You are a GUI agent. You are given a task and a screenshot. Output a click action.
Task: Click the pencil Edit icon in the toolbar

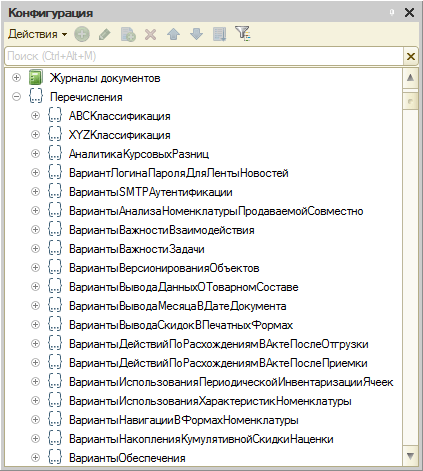[105, 34]
